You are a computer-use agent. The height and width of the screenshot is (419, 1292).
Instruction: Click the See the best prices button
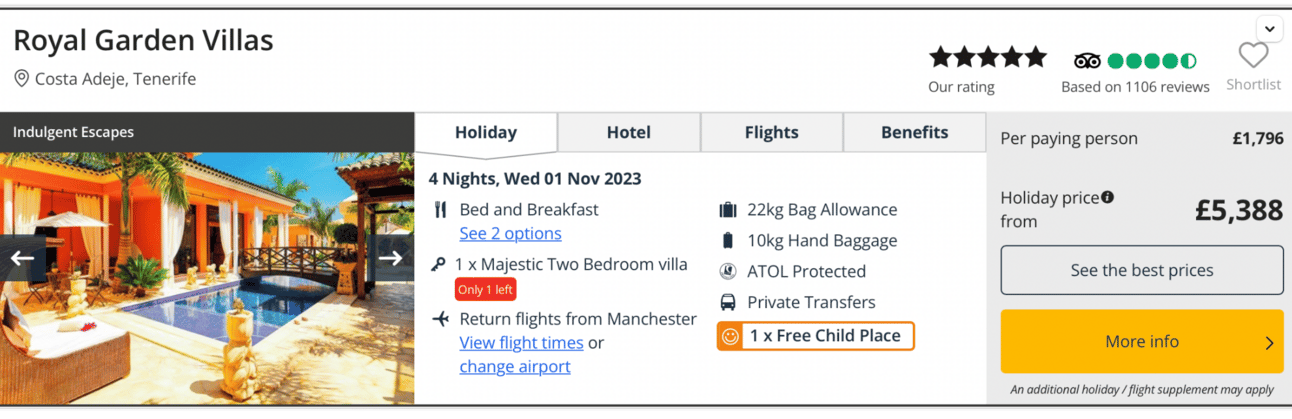tap(1142, 270)
